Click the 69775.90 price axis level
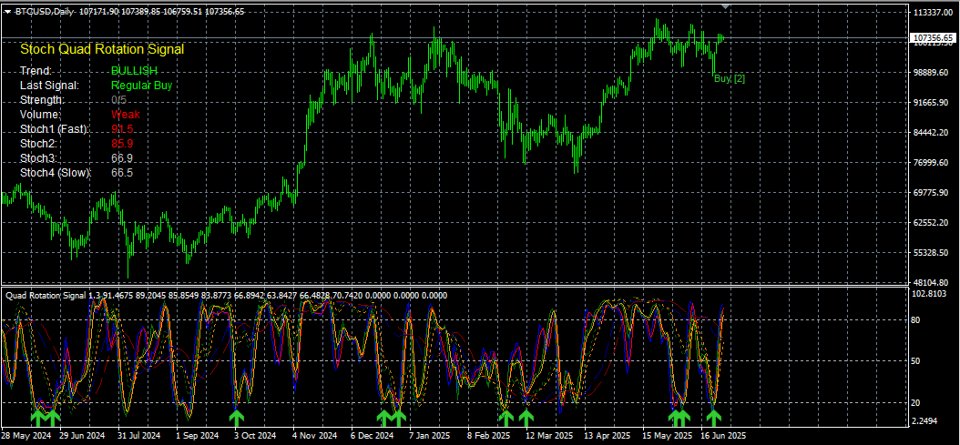The height and width of the screenshot is (445, 960). tap(931, 193)
